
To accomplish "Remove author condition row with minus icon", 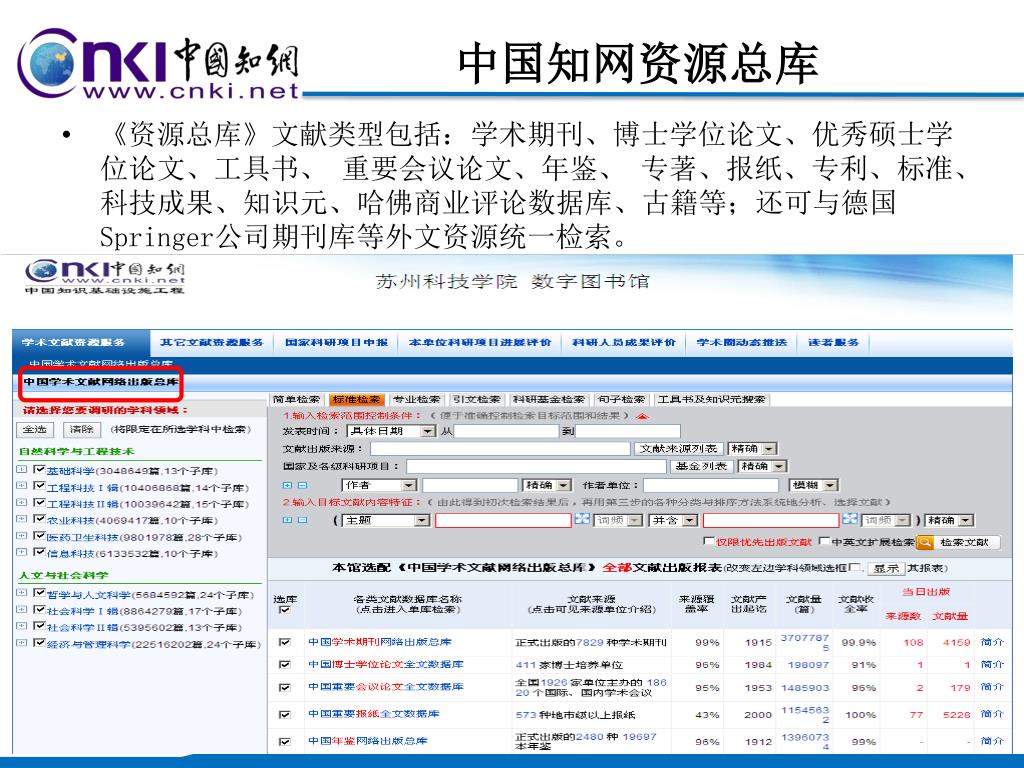I will point(302,485).
